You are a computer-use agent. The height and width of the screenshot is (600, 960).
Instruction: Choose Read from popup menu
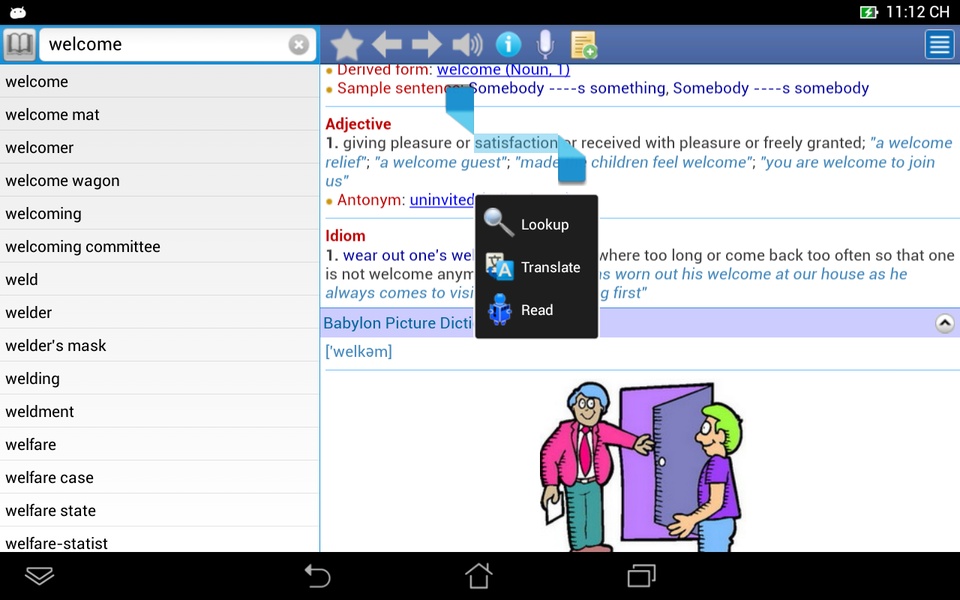[x=536, y=310]
